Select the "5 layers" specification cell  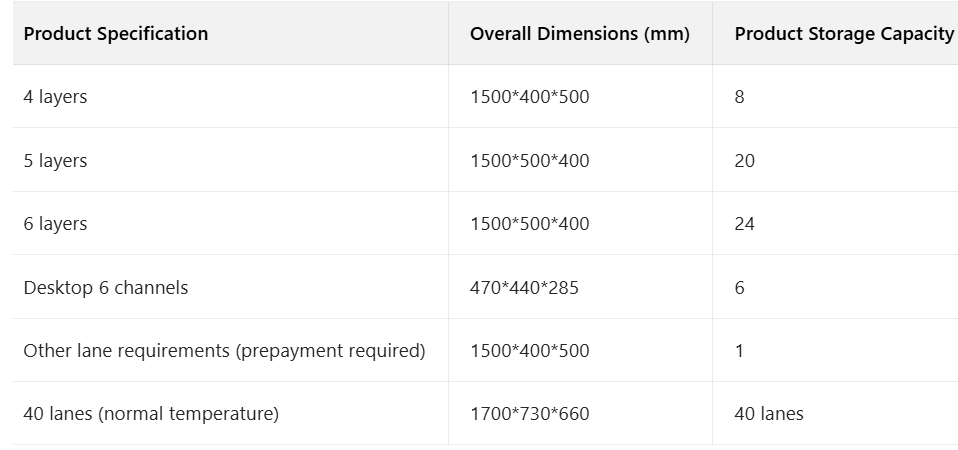coord(56,161)
